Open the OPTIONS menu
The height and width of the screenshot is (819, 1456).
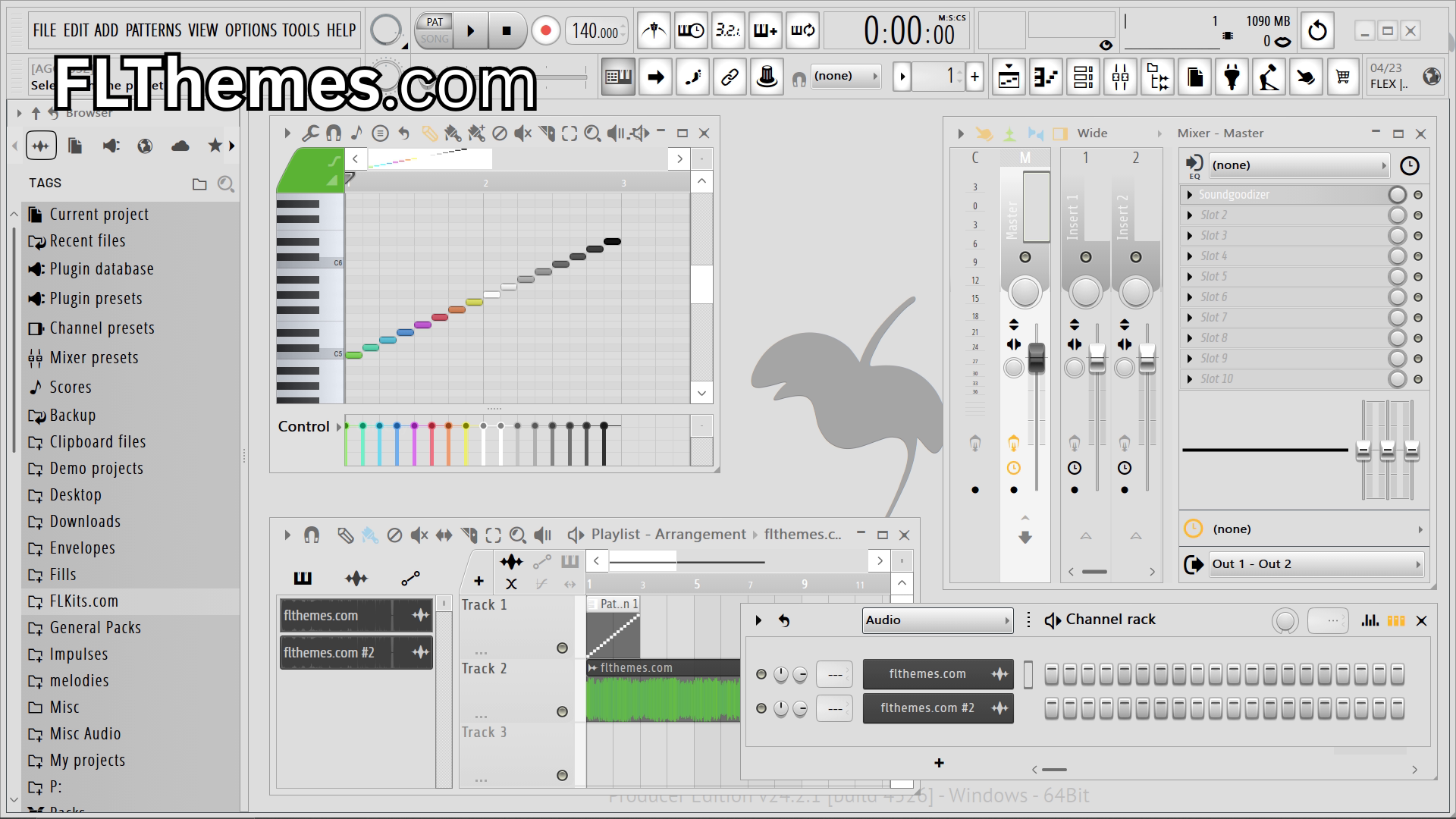(251, 30)
